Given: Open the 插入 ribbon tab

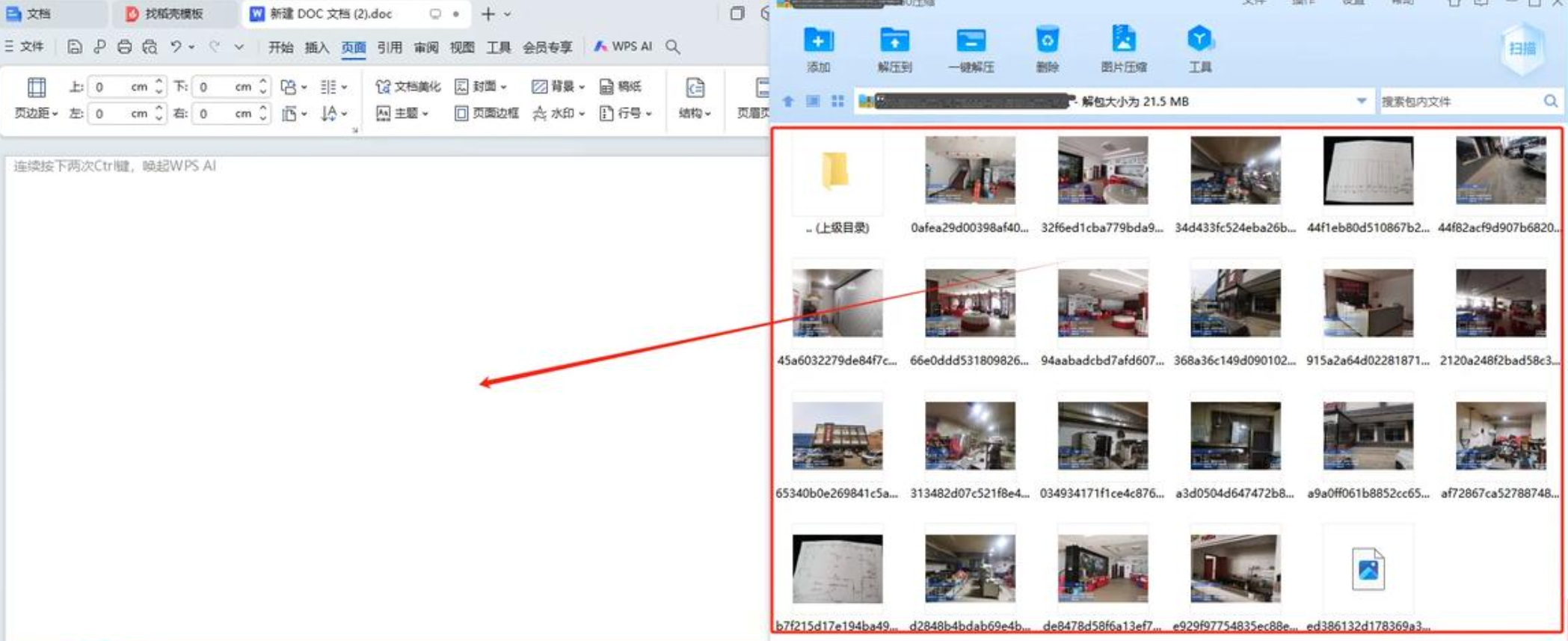Looking at the screenshot, I should pyautogui.click(x=316, y=47).
